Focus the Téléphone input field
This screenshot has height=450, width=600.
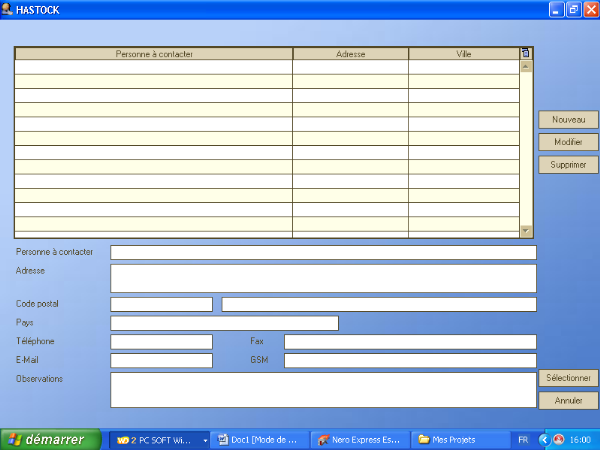tap(161, 342)
